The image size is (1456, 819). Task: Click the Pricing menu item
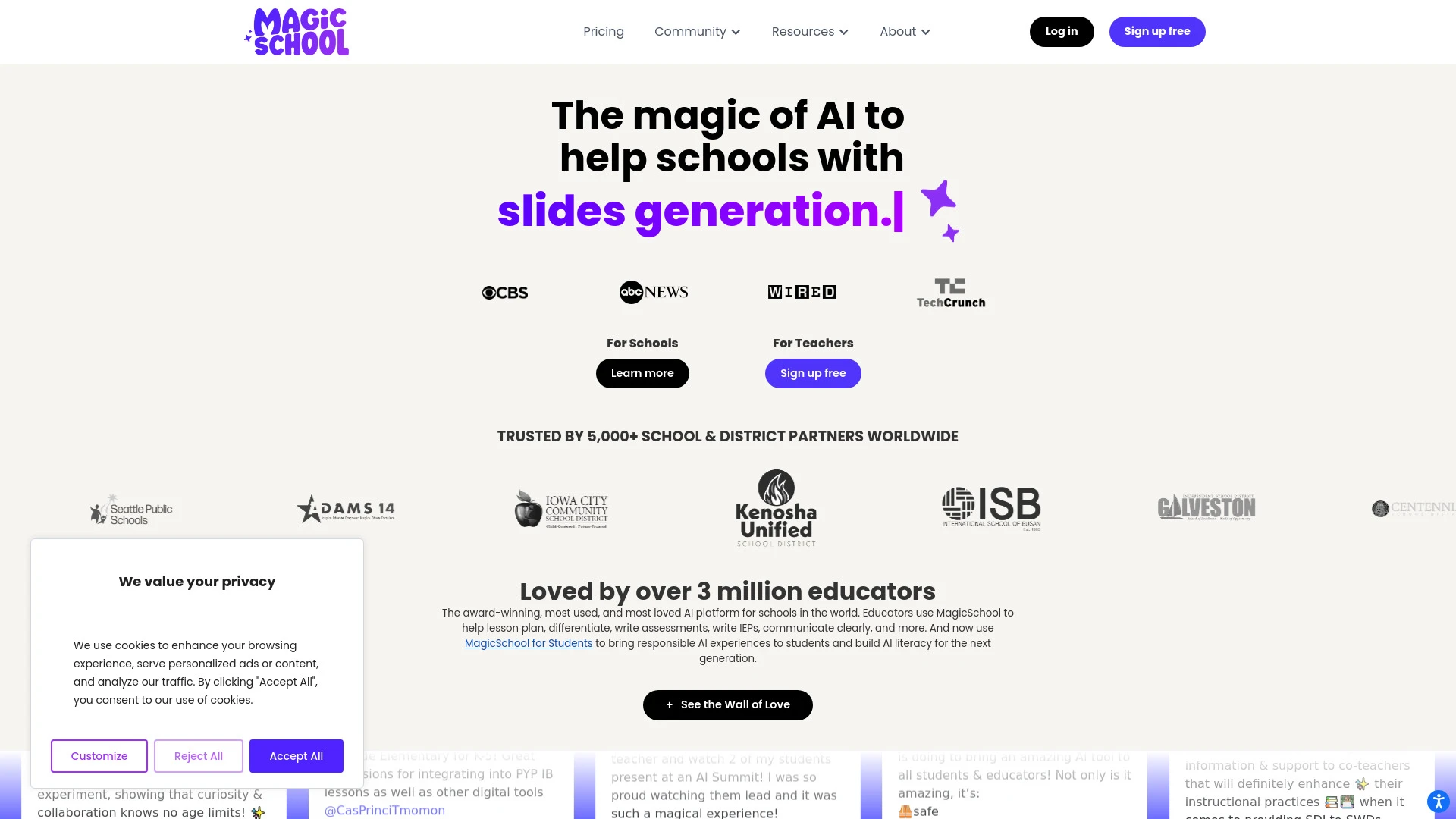coord(603,31)
